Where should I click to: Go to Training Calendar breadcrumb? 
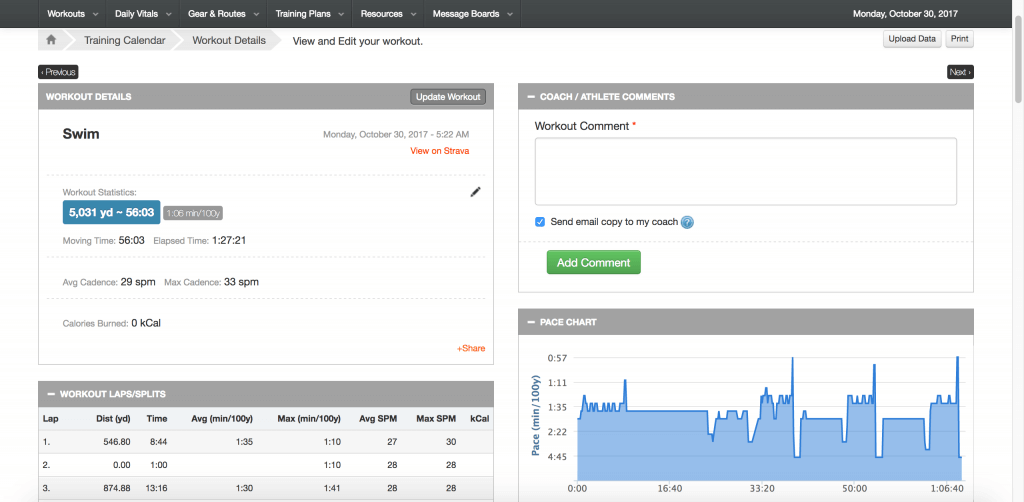[x=124, y=41]
